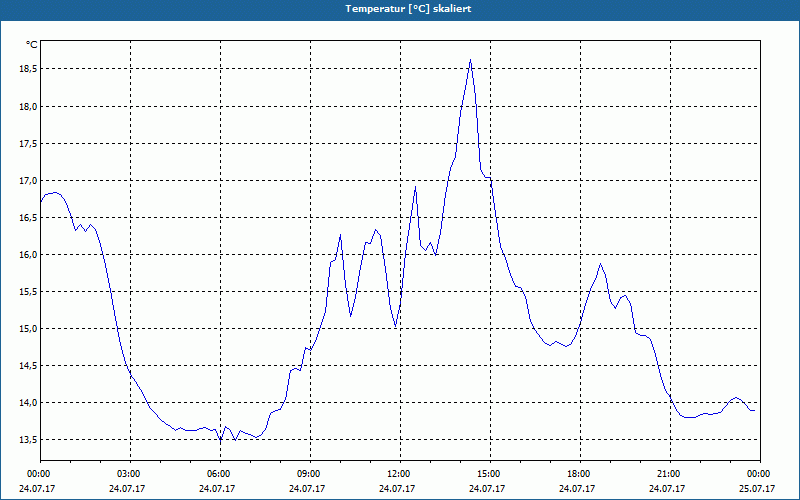Click the 00:00 time label dated 24.07.17
Viewport: 800px width, 500px height.
[38, 474]
